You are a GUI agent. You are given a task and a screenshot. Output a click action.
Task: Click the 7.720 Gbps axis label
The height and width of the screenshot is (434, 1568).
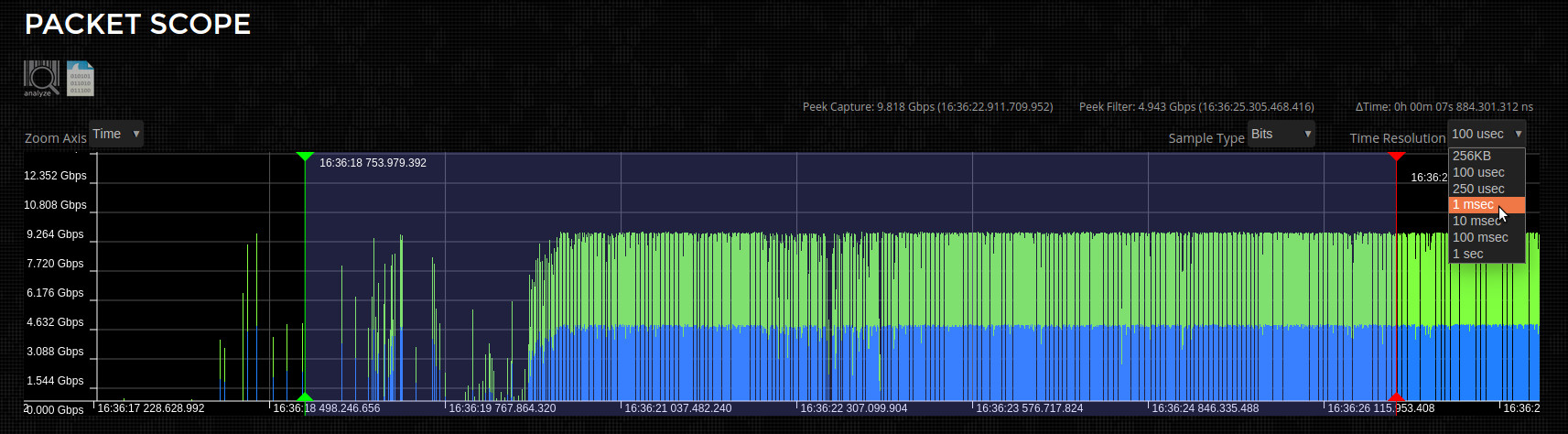pos(55,264)
